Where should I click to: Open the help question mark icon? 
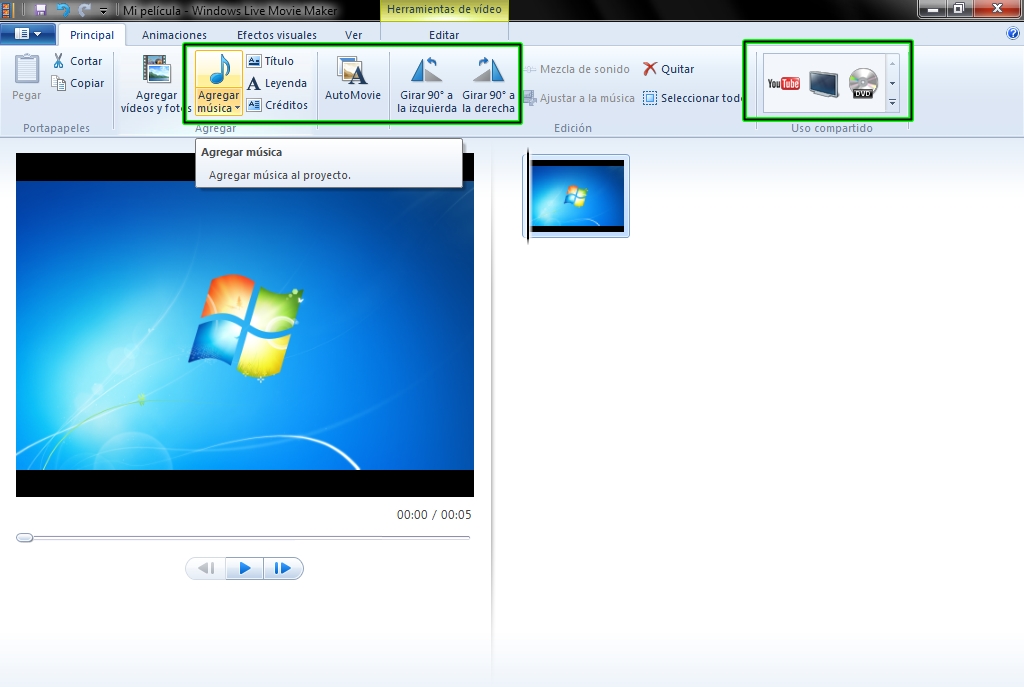1014,34
